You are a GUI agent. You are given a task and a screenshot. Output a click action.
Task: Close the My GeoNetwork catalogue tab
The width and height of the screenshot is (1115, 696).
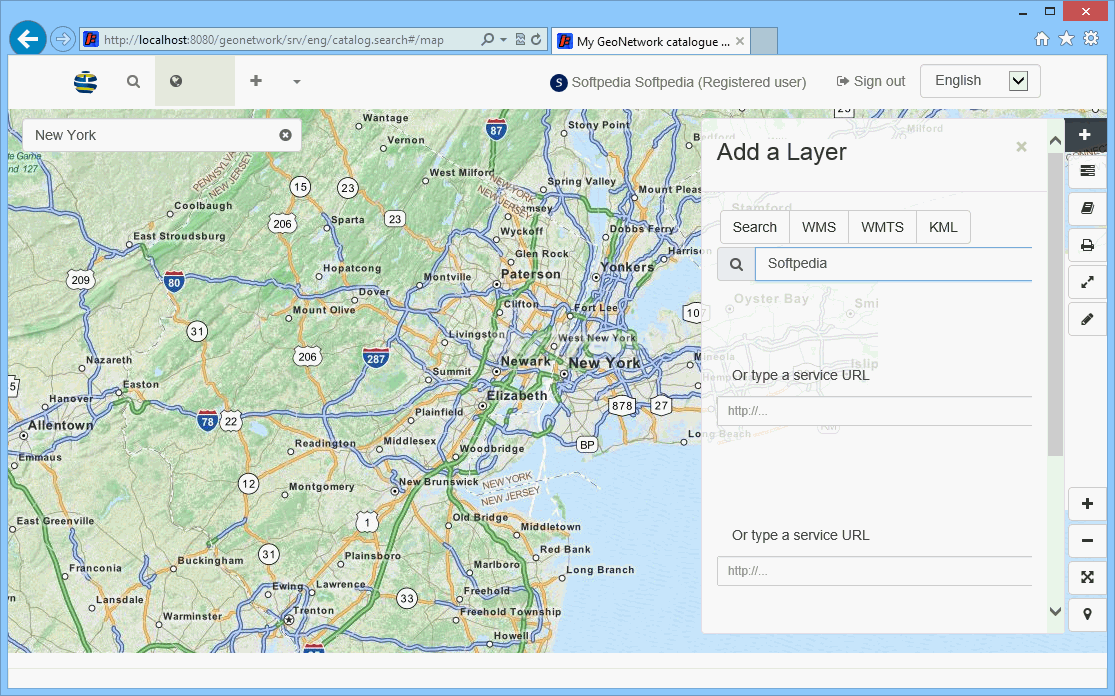740,41
